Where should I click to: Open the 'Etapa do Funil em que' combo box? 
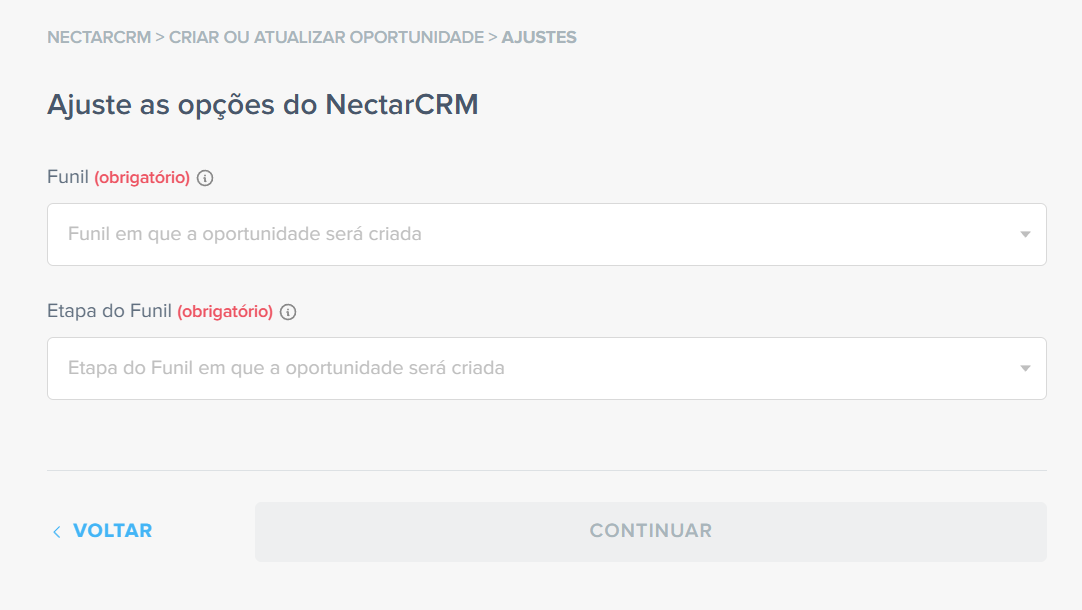pyautogui.click(x=547, y=368)
